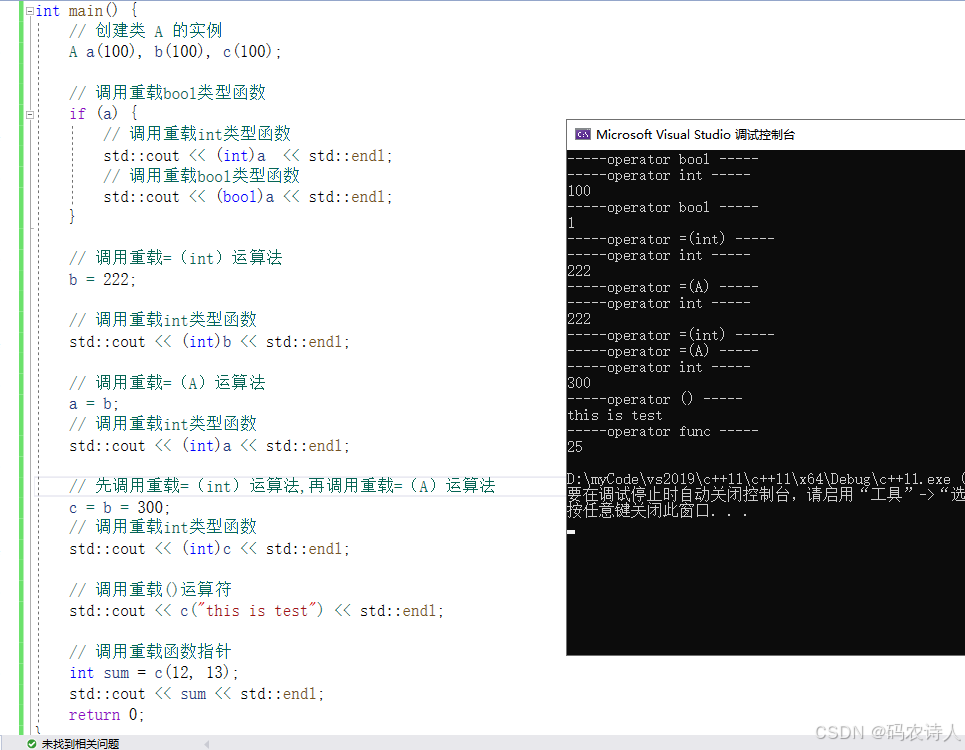Click the console output '25'
The width and height of the screenshot is (965, 750).
pos(575,447)
